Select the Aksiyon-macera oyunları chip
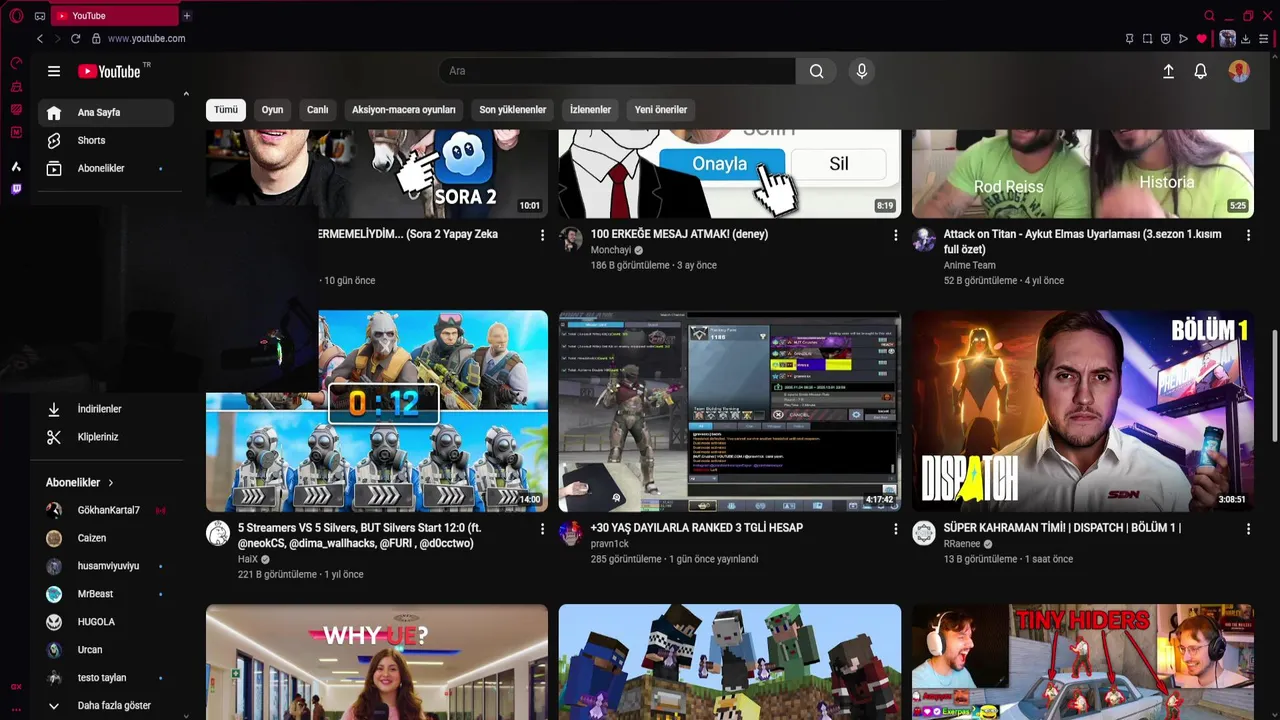Screen dimensions: 1280x720 [404, 110]
